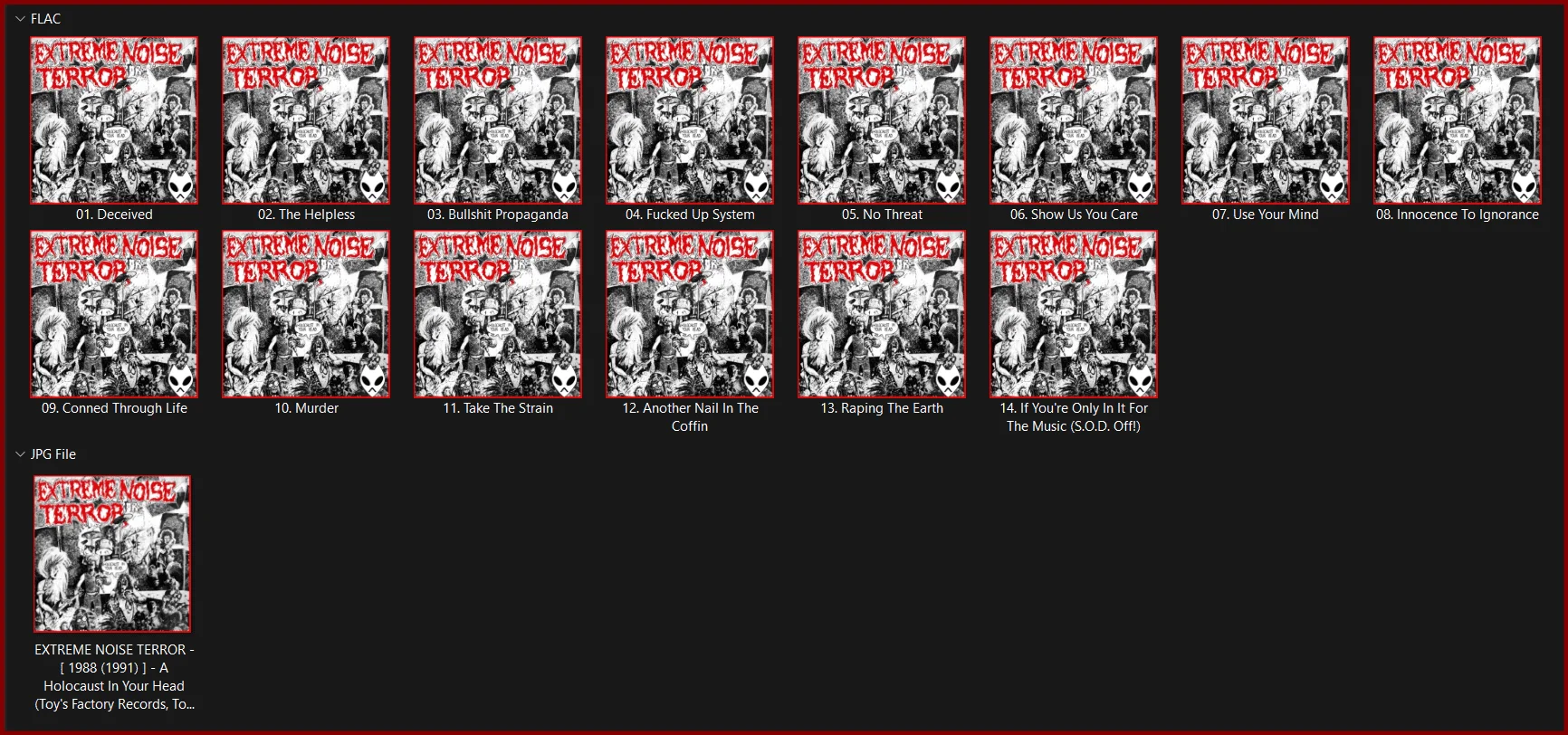Select the JPG File group header label
This screenshot has height=735, width=1568.
(53, 454)
